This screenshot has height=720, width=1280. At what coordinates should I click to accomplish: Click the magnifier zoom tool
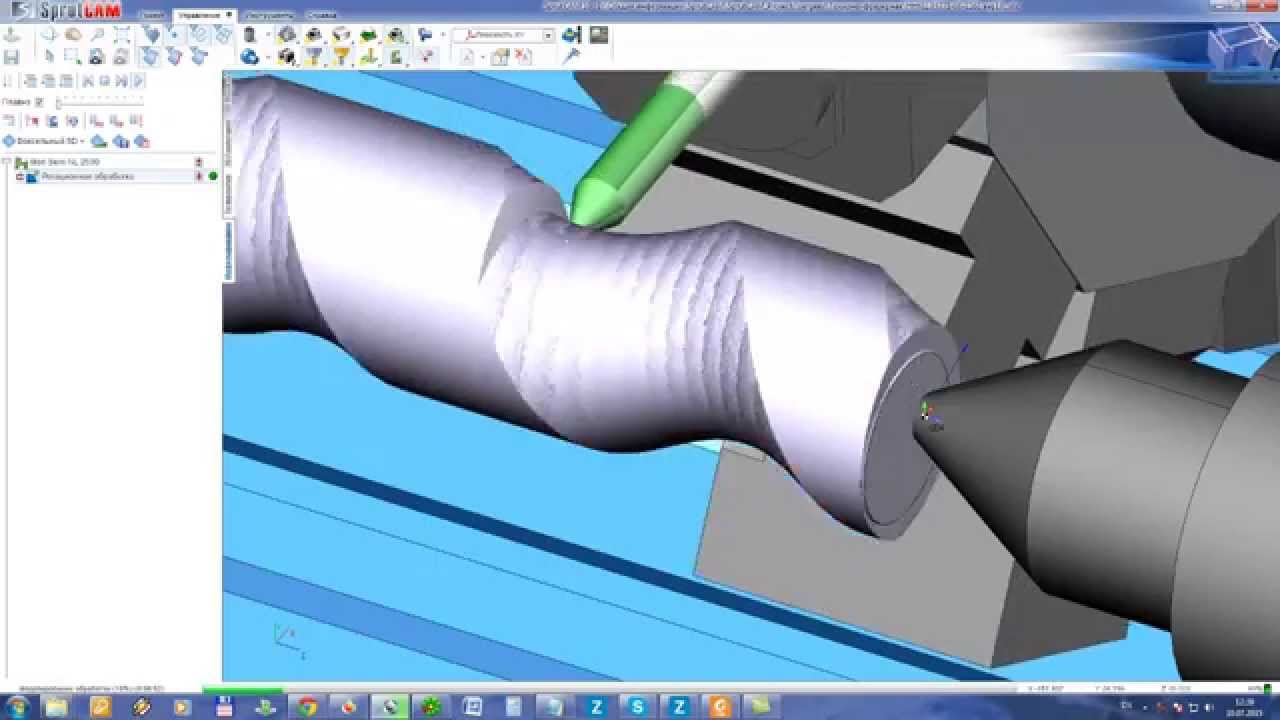click(97, 34)
